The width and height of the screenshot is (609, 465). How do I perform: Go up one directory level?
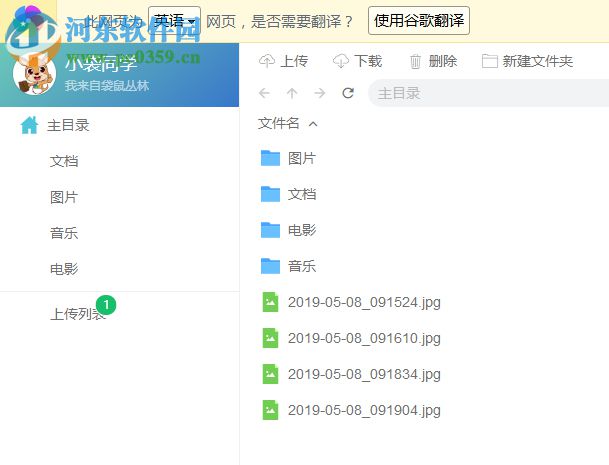[292, 93]
